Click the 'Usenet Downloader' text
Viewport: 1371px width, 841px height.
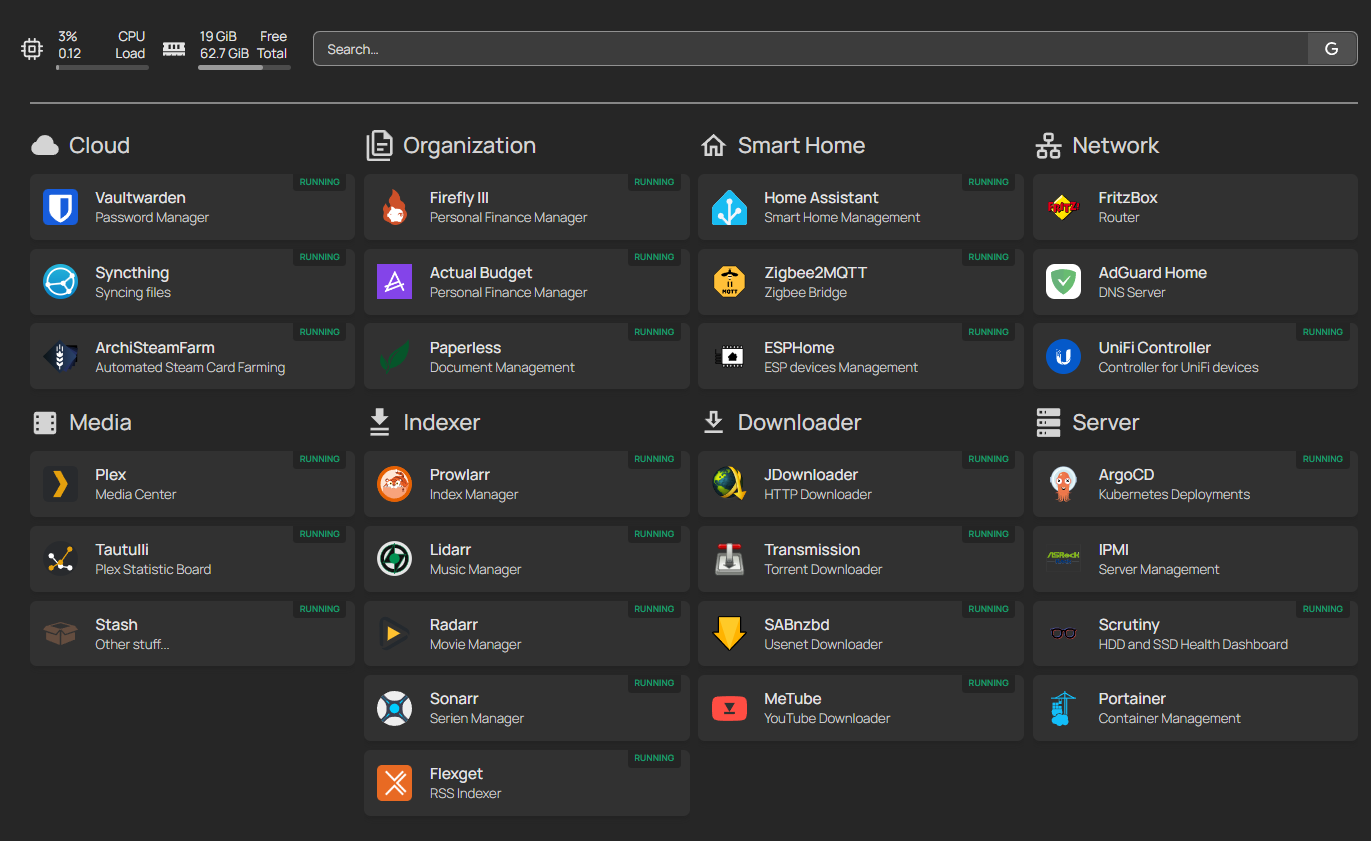click(823, 645)
